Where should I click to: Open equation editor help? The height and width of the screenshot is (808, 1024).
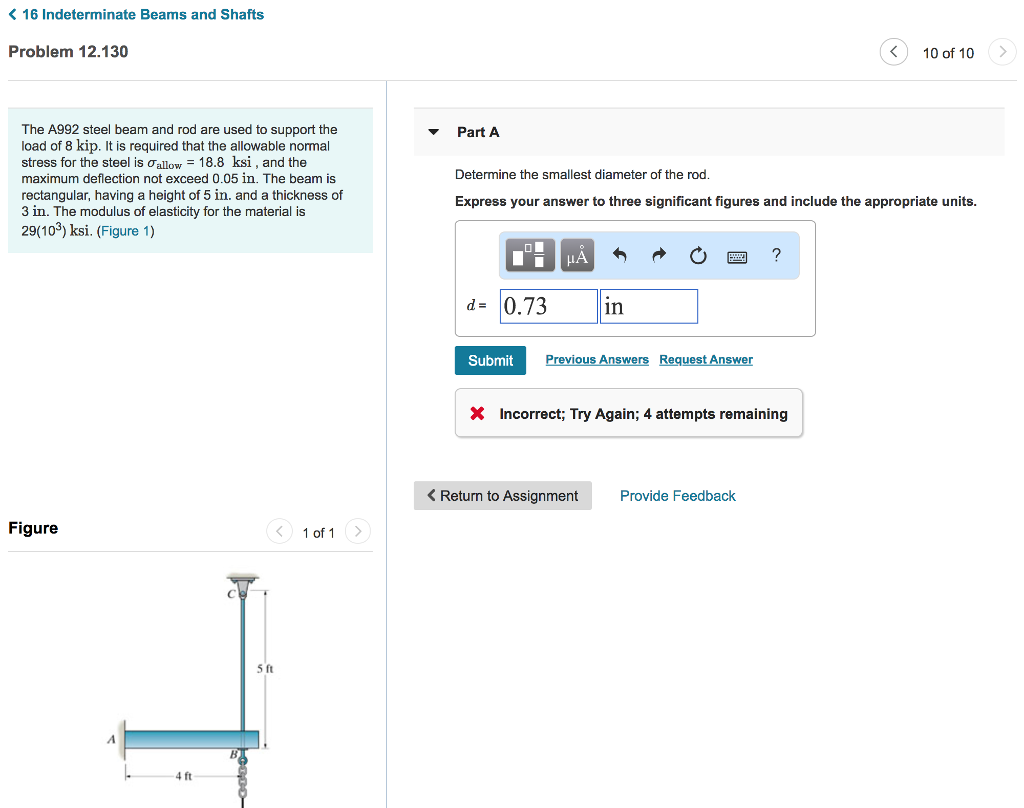776,256
